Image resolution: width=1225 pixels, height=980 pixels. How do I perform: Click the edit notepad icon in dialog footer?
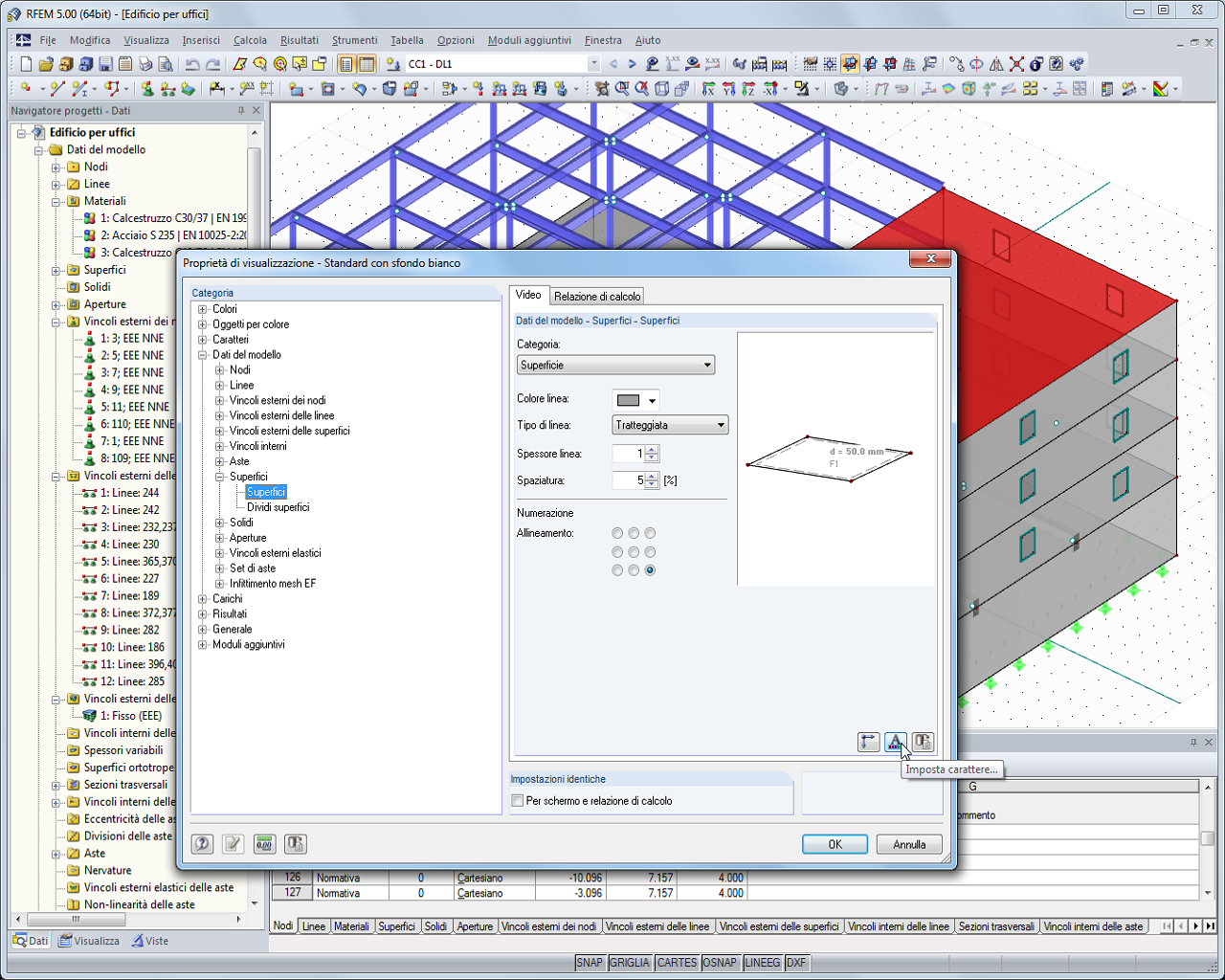(233, 843)
